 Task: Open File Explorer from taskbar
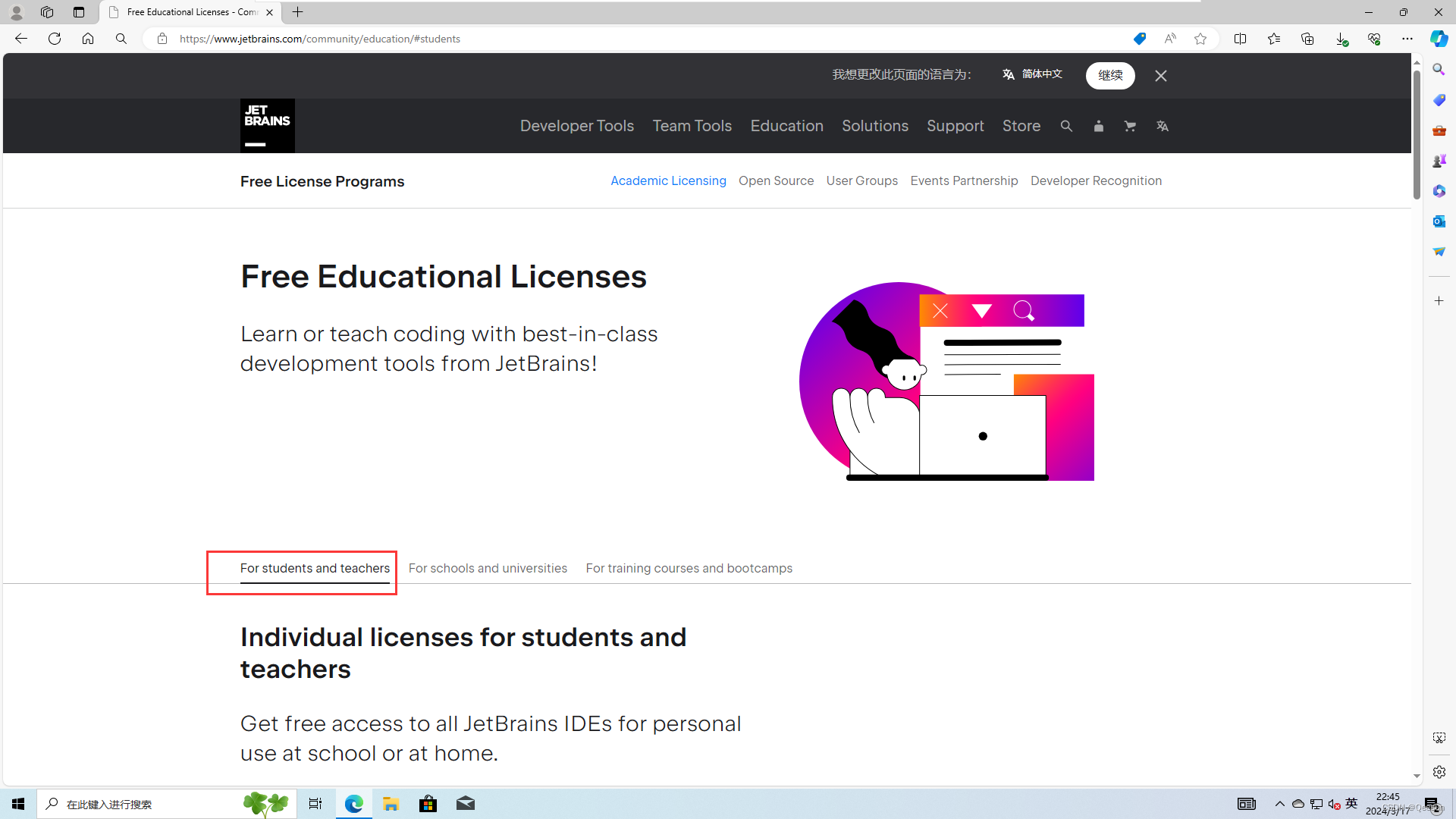point(391,804)
